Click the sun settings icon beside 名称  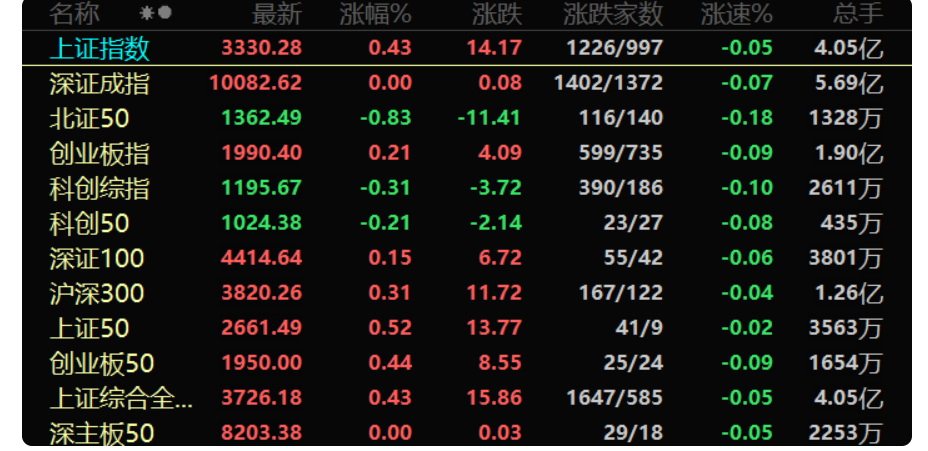coord(146,12)
